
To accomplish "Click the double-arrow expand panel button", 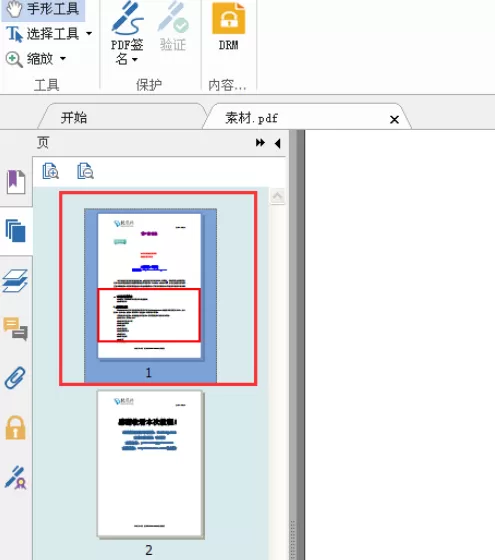I will tap(260, 143).
